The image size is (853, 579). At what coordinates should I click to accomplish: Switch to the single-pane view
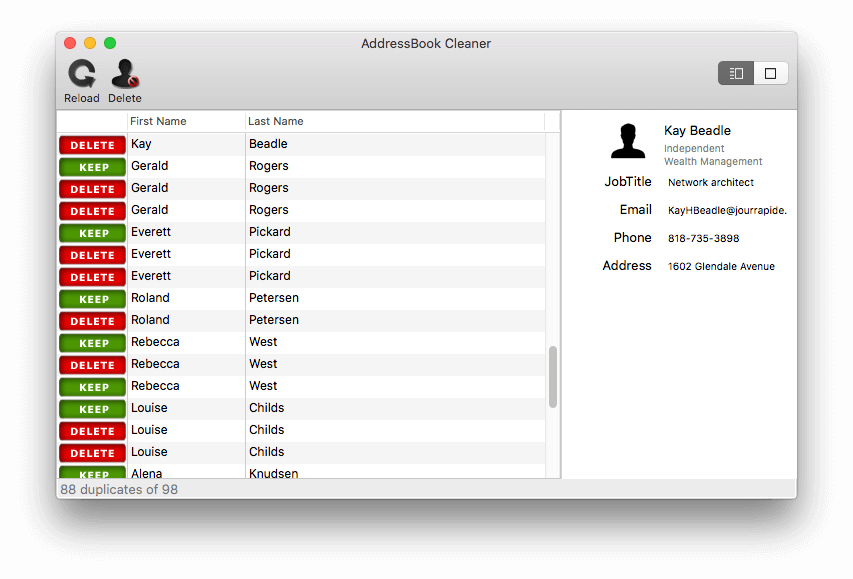pos(770,73)
